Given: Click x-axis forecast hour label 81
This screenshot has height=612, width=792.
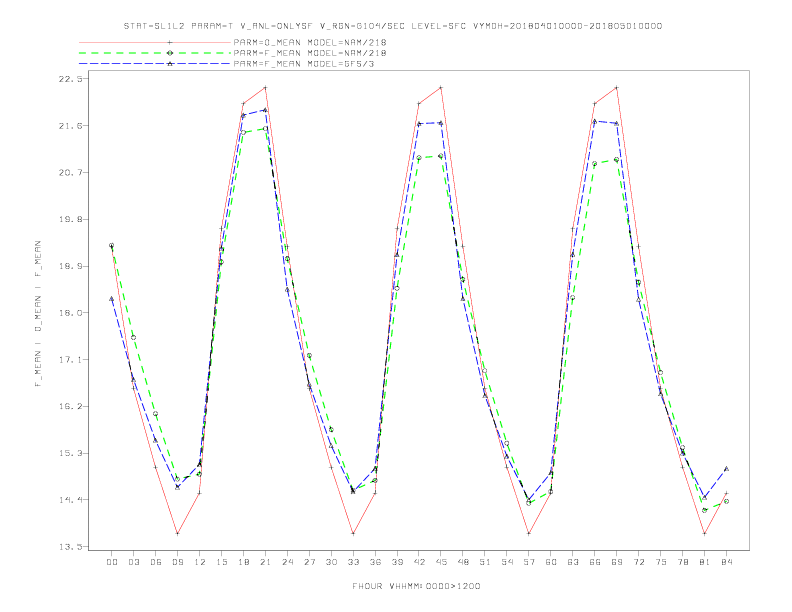Looking at the screenshot, I should (705, 562).
